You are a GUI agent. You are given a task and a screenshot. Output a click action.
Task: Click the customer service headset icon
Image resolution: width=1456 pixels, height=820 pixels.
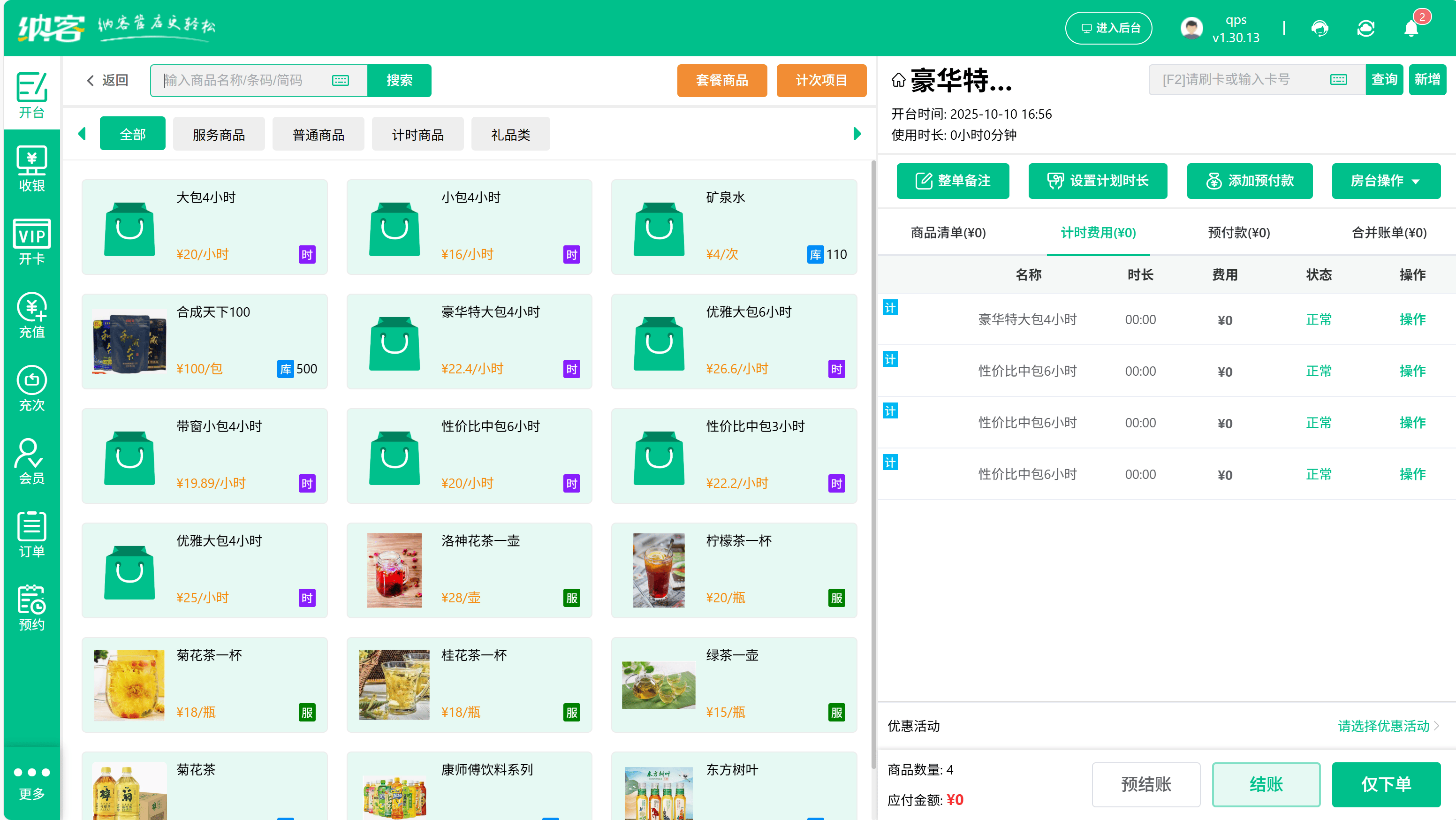click(1320, 28)
